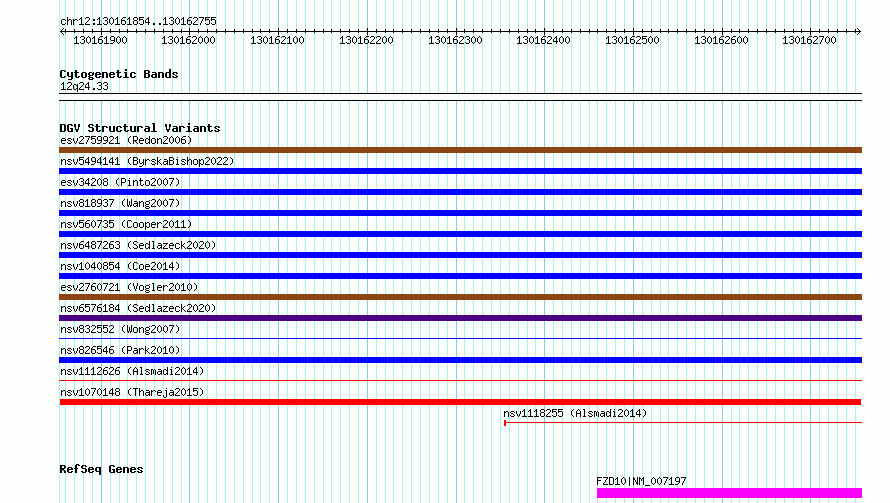Select nsv1040854 (Coe2014) label
Viewport: 890px width, 503px height.
[120, 266]
